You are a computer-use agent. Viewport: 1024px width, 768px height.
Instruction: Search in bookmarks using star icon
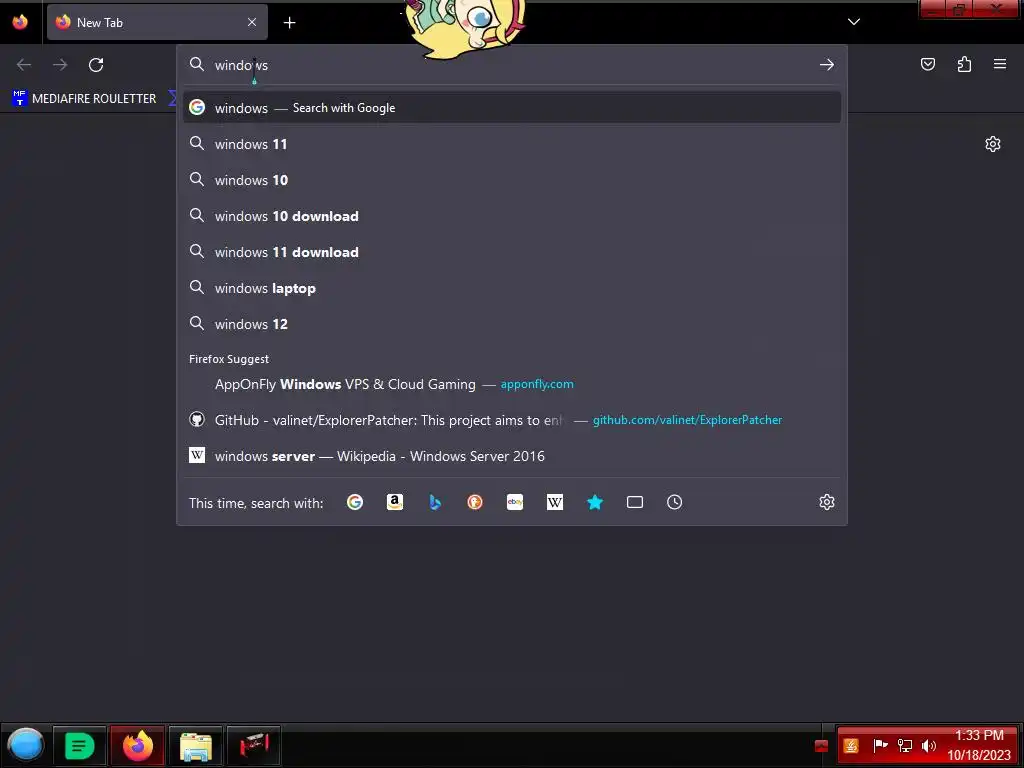595,502
